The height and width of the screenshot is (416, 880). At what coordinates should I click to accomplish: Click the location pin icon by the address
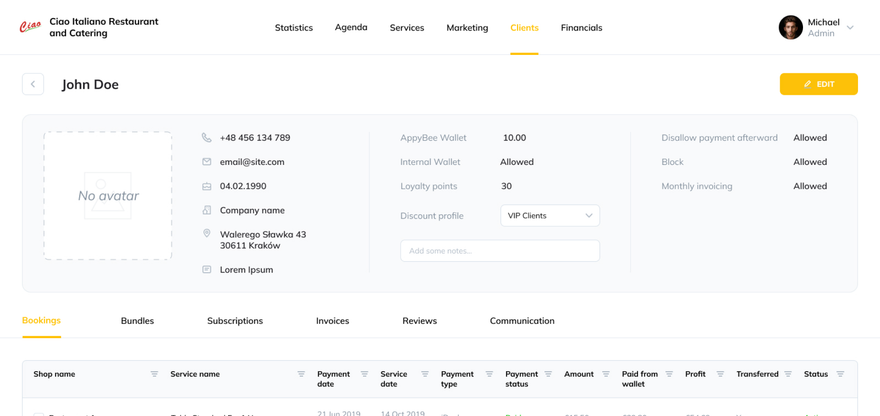(207, 234)
